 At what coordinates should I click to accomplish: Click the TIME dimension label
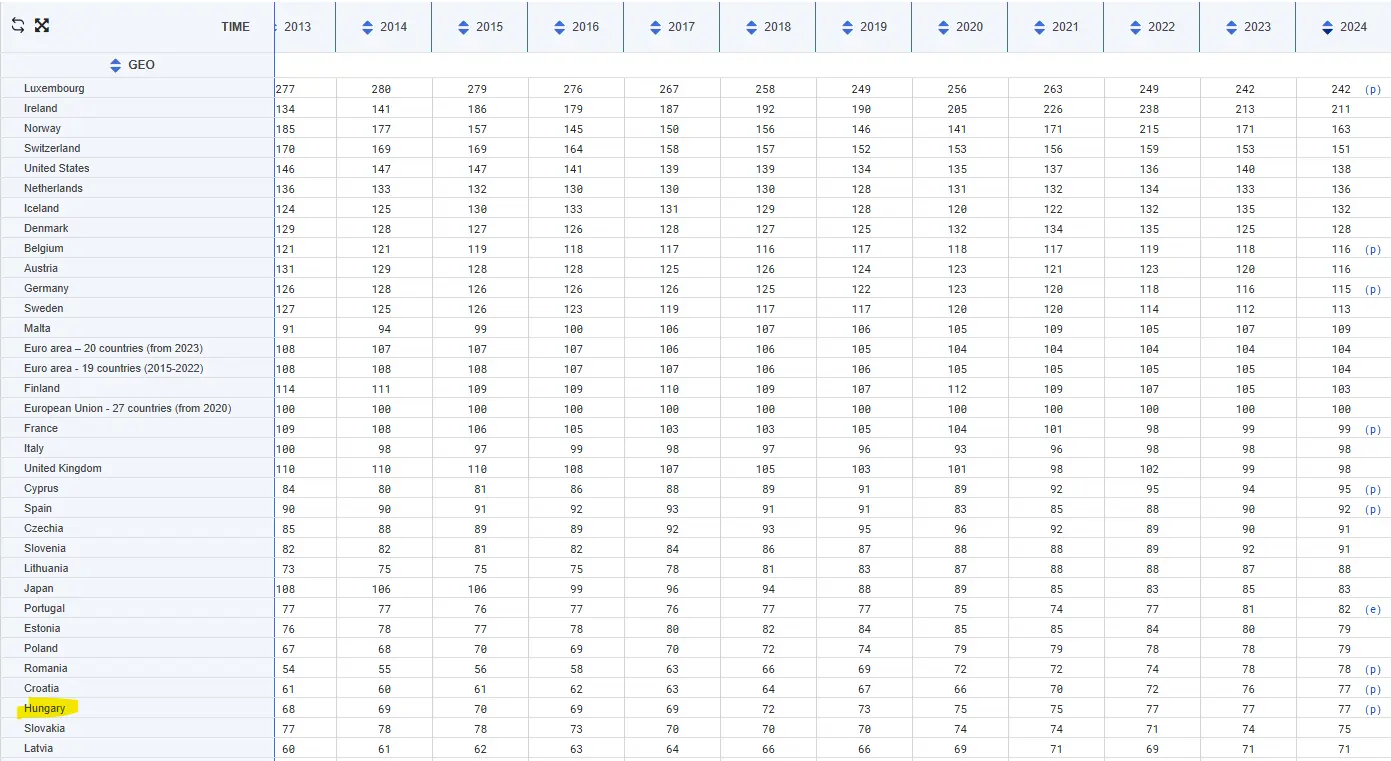pyautogui.click(x=236, y=27)
